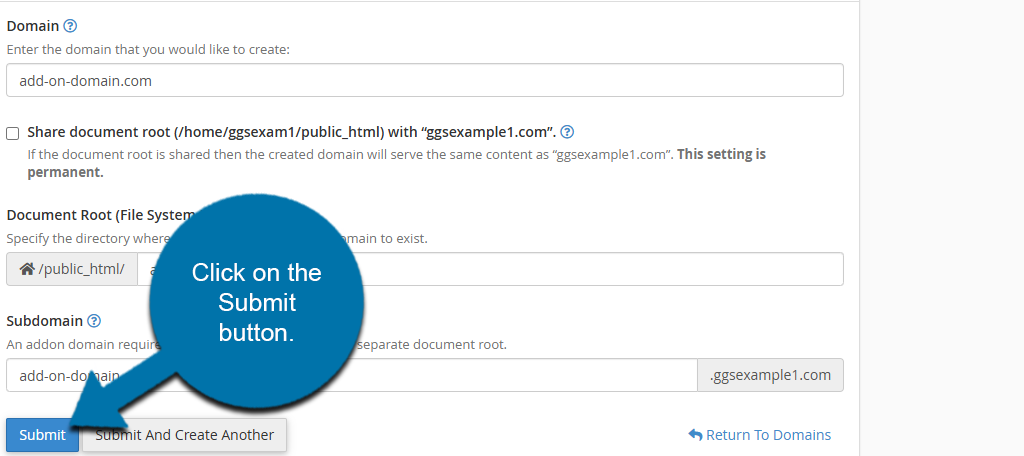Click the bold Domain field label
This screenshot has width=1024, height=456.
[32, 26]
